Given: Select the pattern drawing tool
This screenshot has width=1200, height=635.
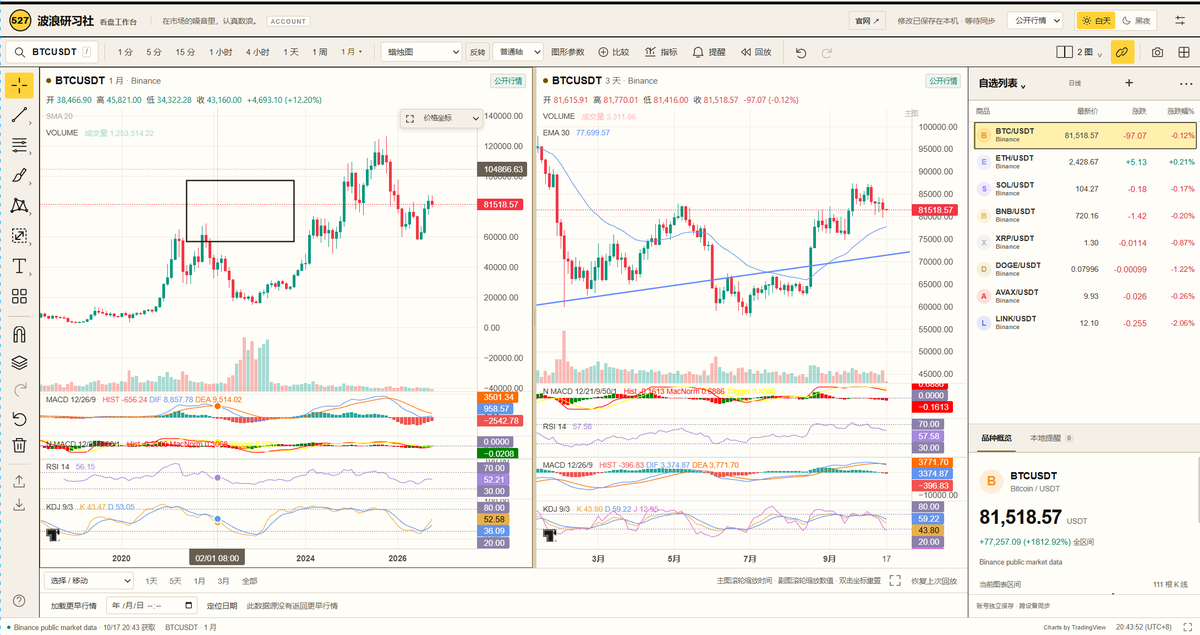Looking at the screenshot, I should [x=19, y=205].
